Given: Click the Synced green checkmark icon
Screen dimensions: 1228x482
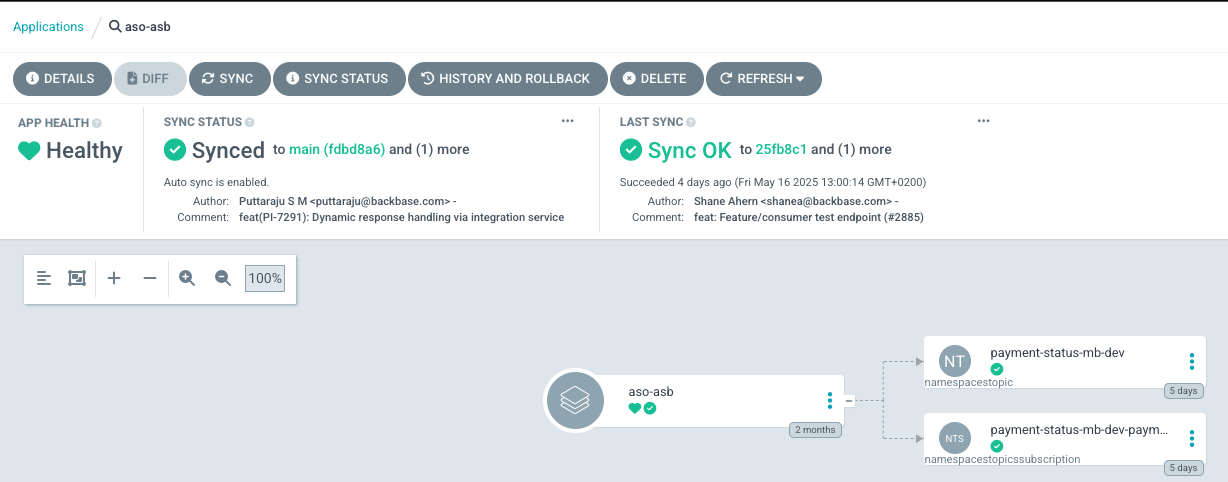Looking at the screenshot, I should pos(175,150).
